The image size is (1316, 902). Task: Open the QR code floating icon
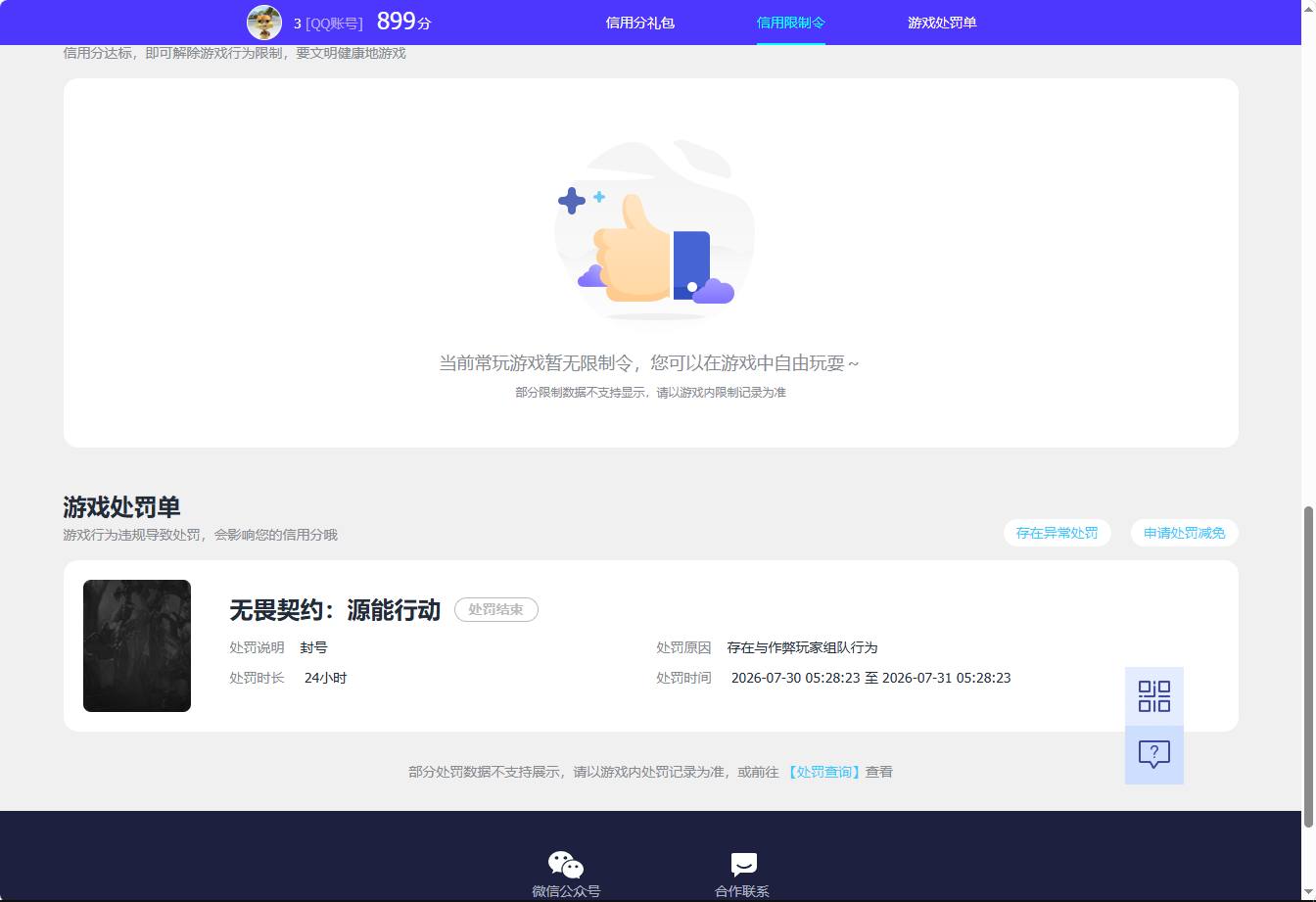pos(1154,696)
